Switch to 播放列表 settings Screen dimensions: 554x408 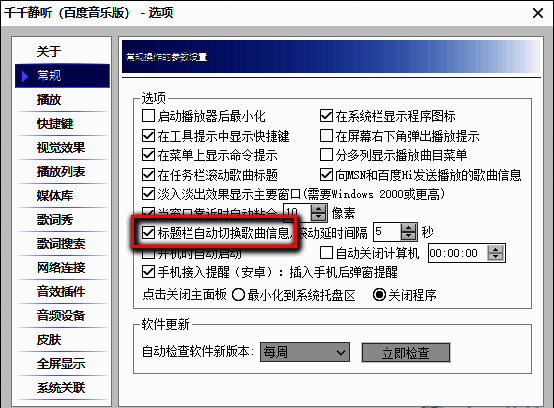tap(62, 172)
